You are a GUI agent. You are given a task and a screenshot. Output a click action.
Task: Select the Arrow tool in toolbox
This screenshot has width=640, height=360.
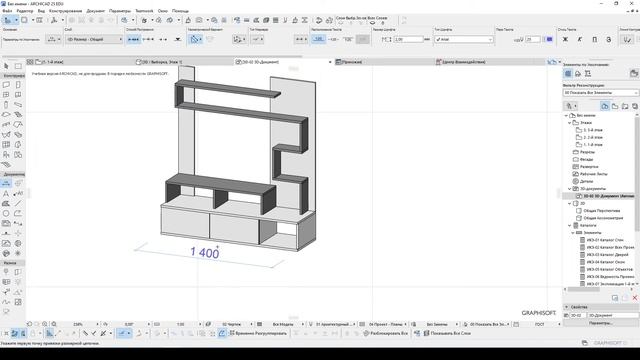pos(6,66)
